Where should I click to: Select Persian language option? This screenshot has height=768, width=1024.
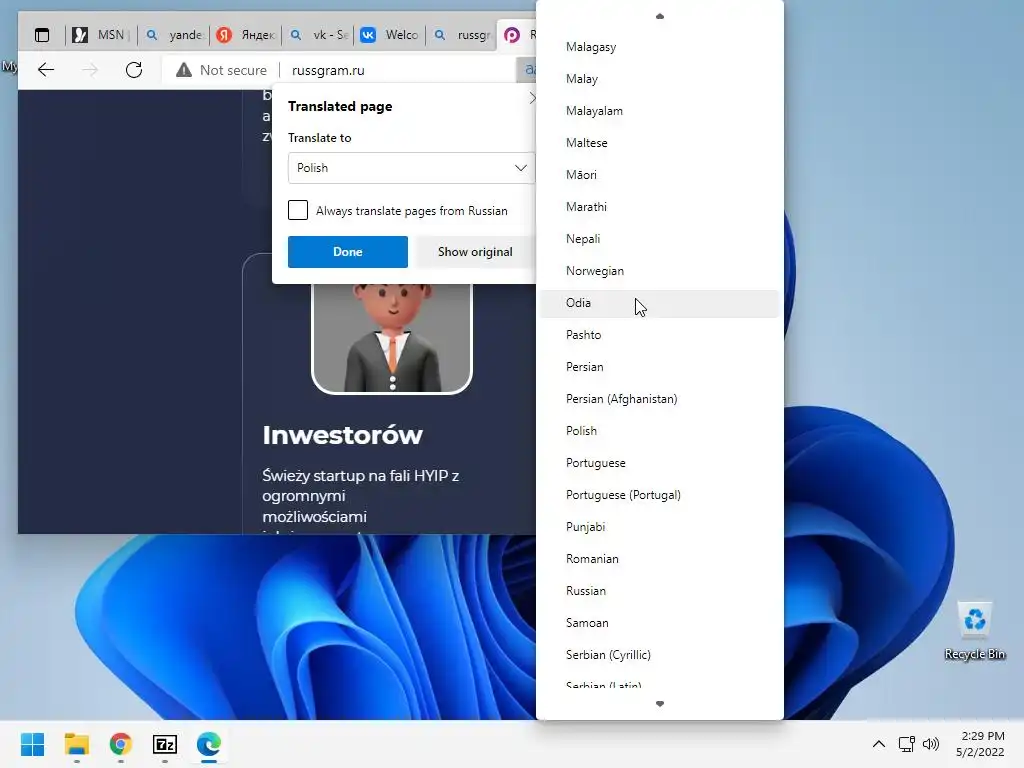pyautogui.click(x=660, y=367)
